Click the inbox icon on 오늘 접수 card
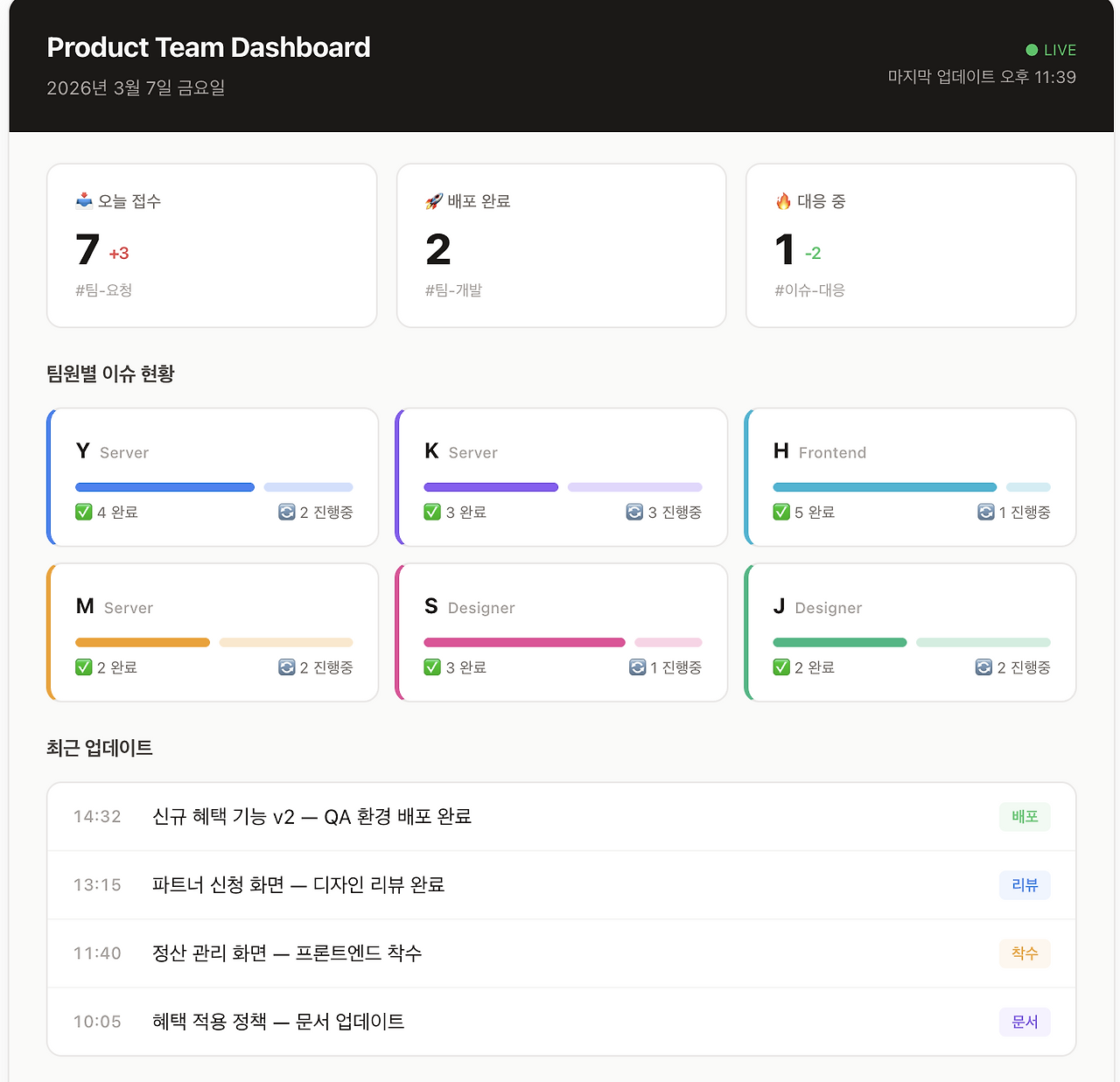Viewport: 1120px width, 1082px height. (x=83, y=200)
